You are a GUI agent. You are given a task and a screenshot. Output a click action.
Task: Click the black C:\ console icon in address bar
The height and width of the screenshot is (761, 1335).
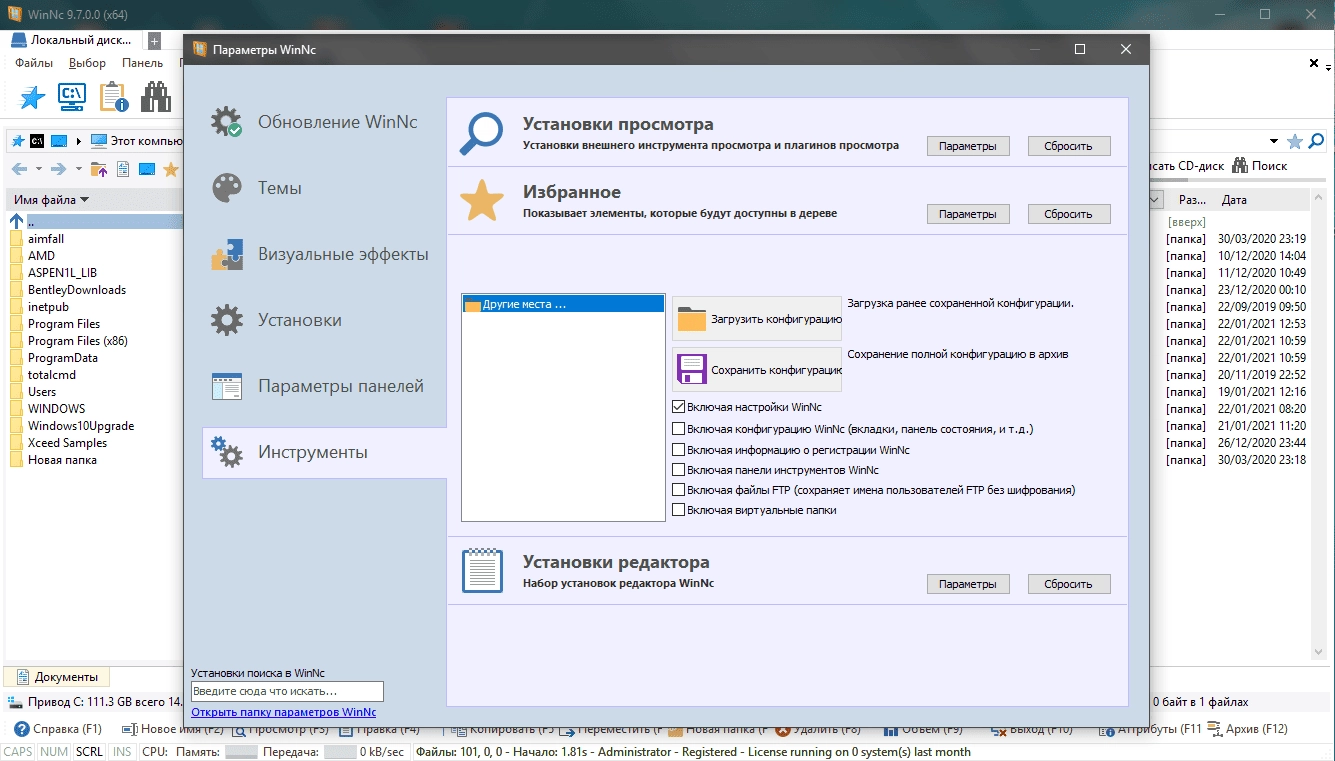pyautogui.click(x=36, y=141)
